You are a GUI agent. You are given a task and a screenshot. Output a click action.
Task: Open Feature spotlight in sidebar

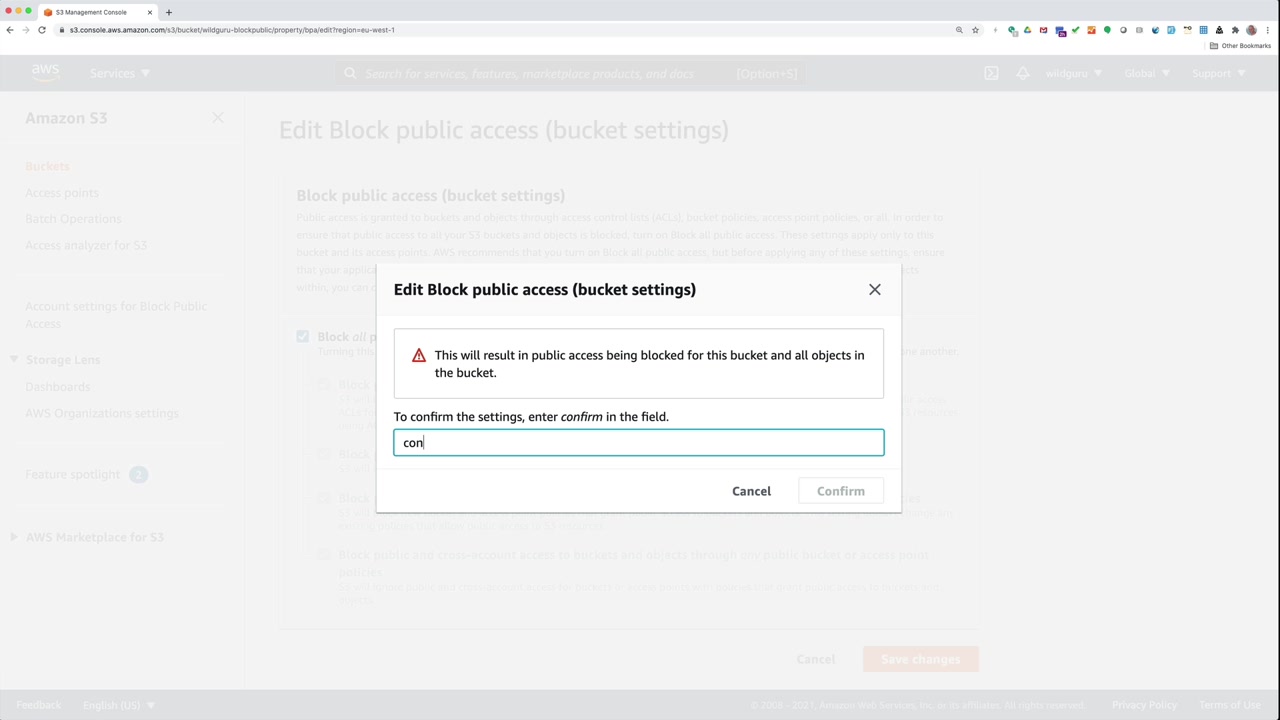pyautogui.click(x=72, y=474)
